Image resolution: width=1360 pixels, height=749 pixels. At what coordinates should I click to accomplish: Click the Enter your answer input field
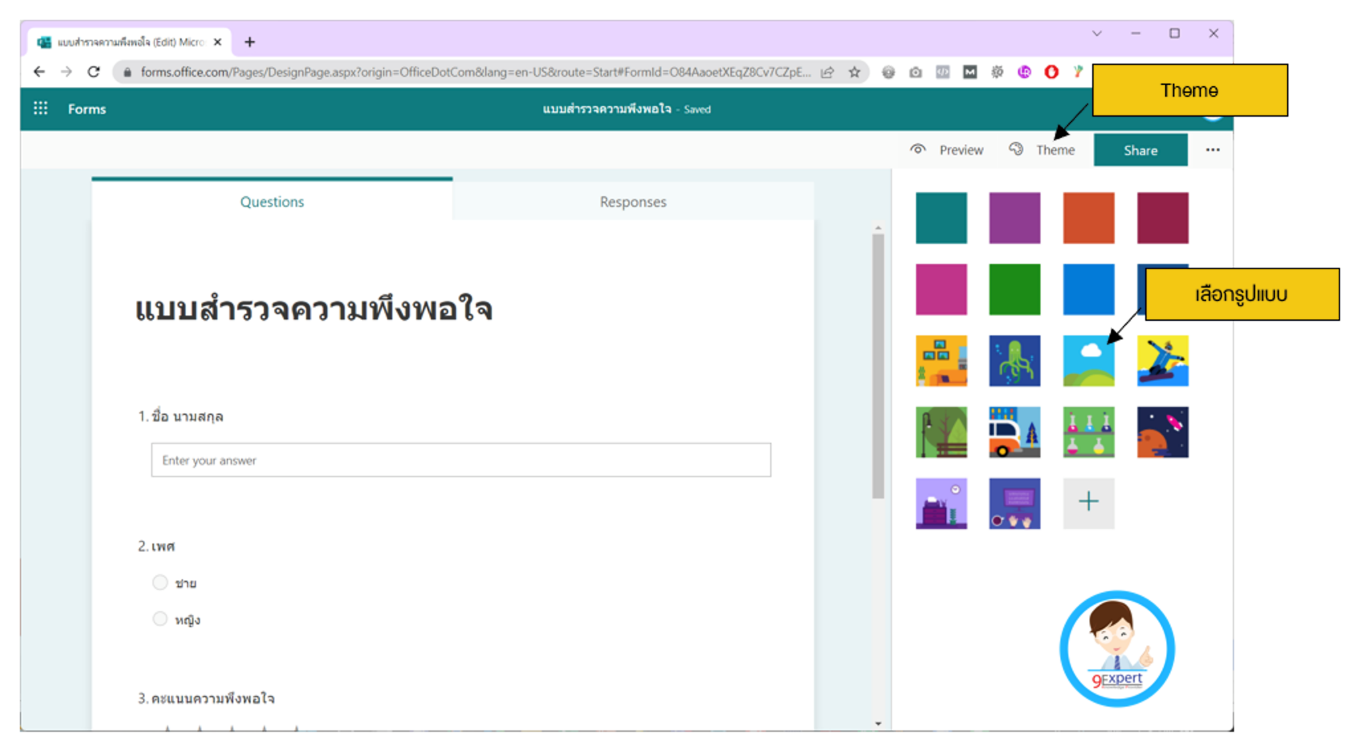[460, 460]
